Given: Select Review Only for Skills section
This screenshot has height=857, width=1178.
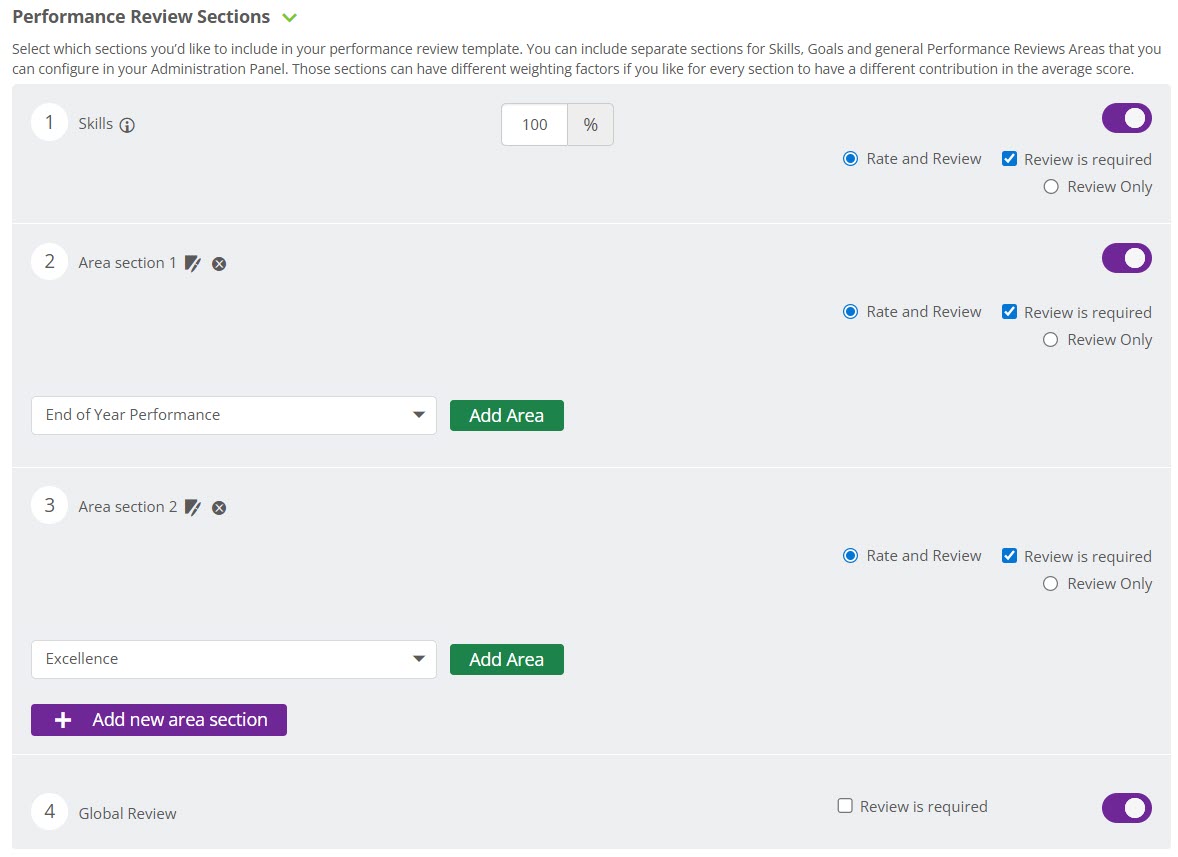Looking at the screenshot, I should point(1050,187).
